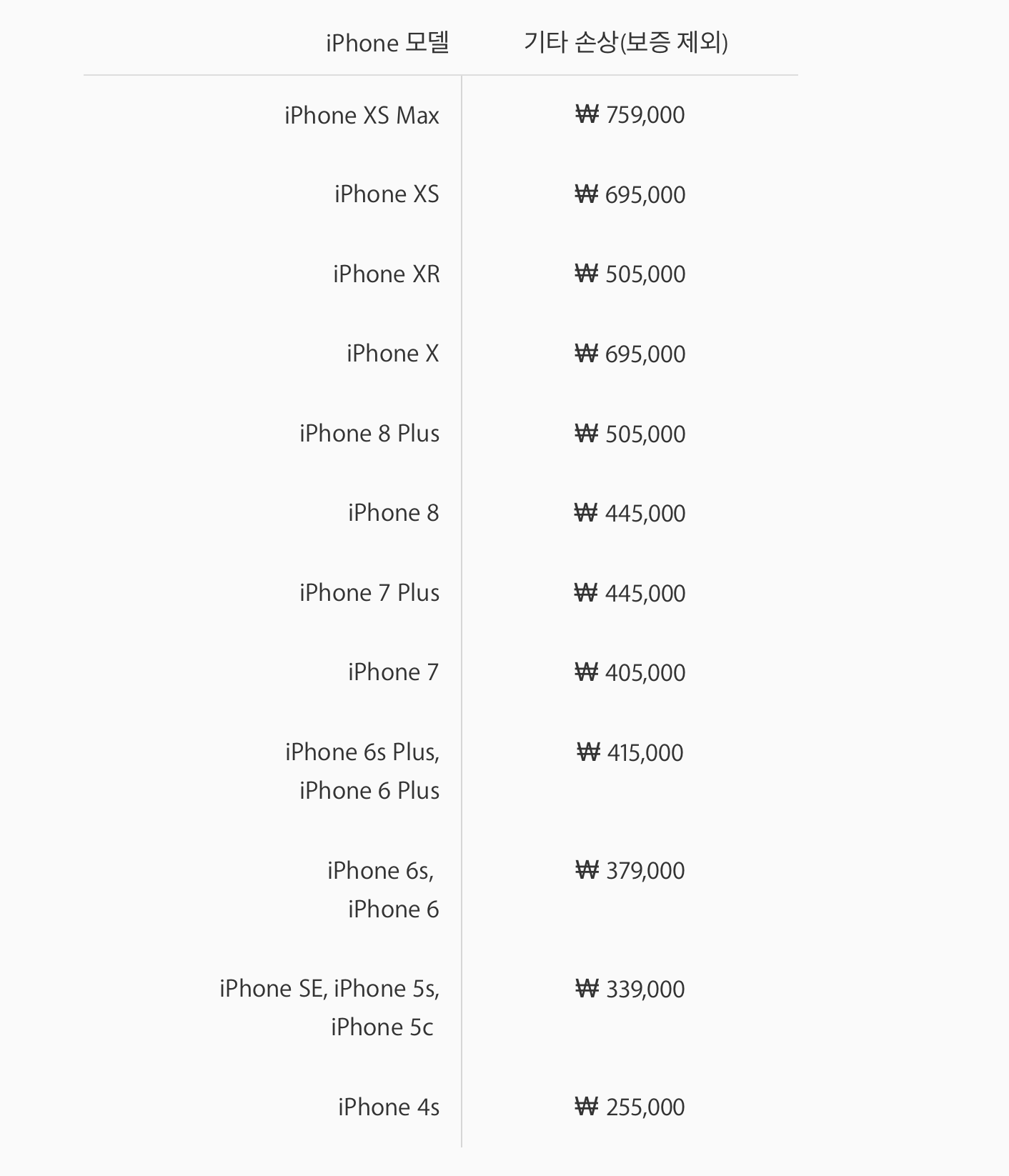Click the "기타 손상(보증 제외)" column header
Screen dimensions: 1009x1176
click(x=625, y=43)
